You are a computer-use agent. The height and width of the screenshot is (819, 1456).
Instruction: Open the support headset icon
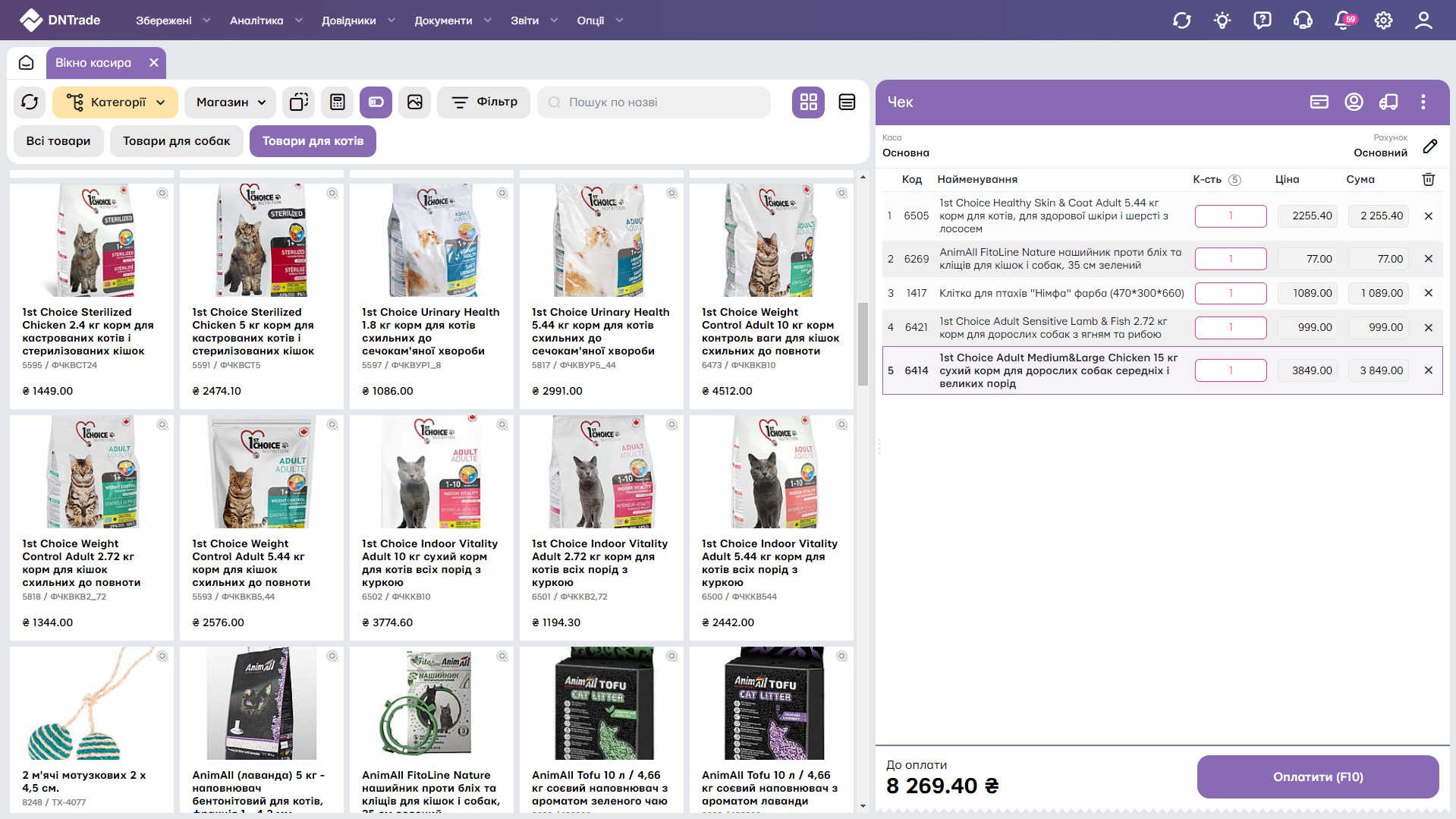pos(1303,20)
